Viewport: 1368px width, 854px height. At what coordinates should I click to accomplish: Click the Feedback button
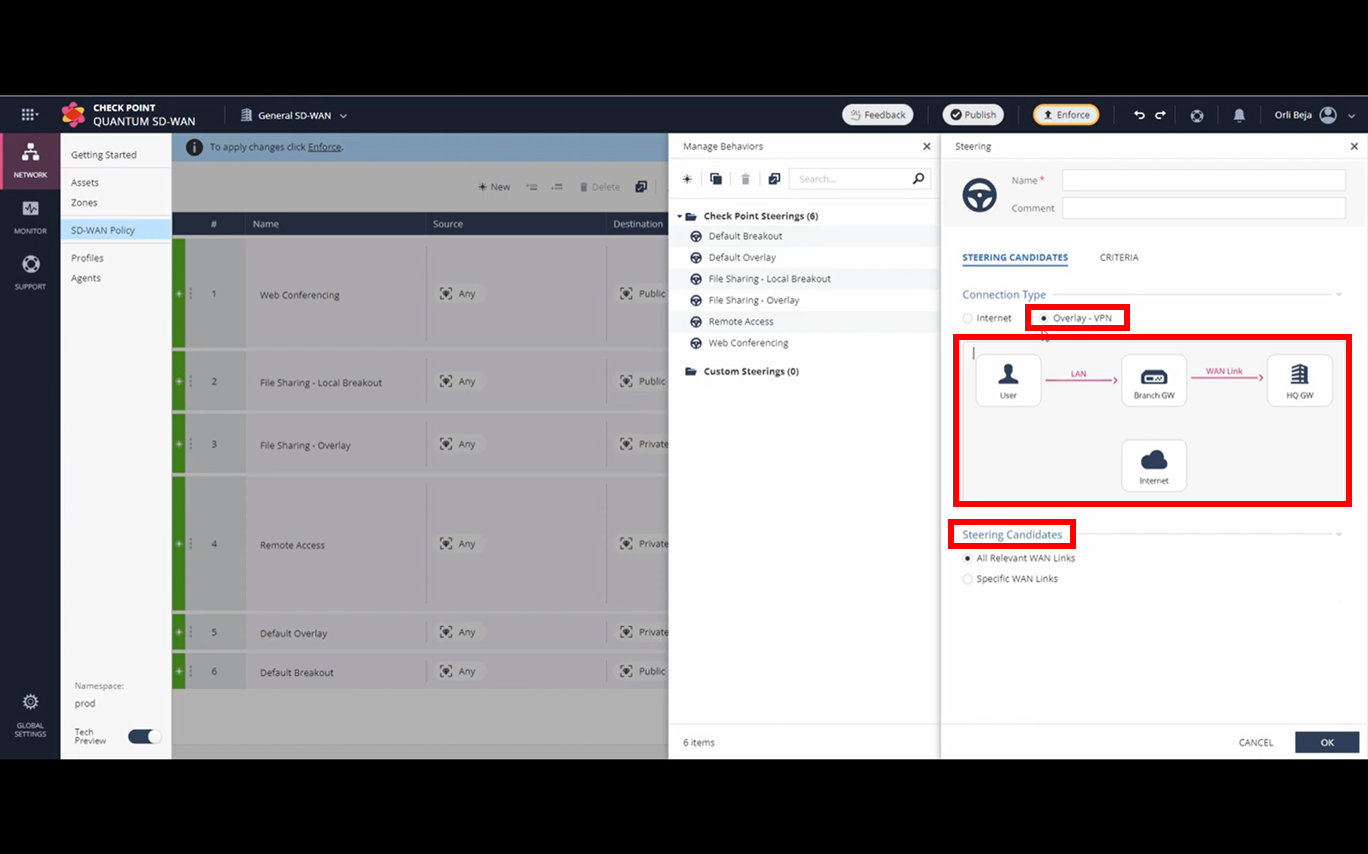pos(878,115)
